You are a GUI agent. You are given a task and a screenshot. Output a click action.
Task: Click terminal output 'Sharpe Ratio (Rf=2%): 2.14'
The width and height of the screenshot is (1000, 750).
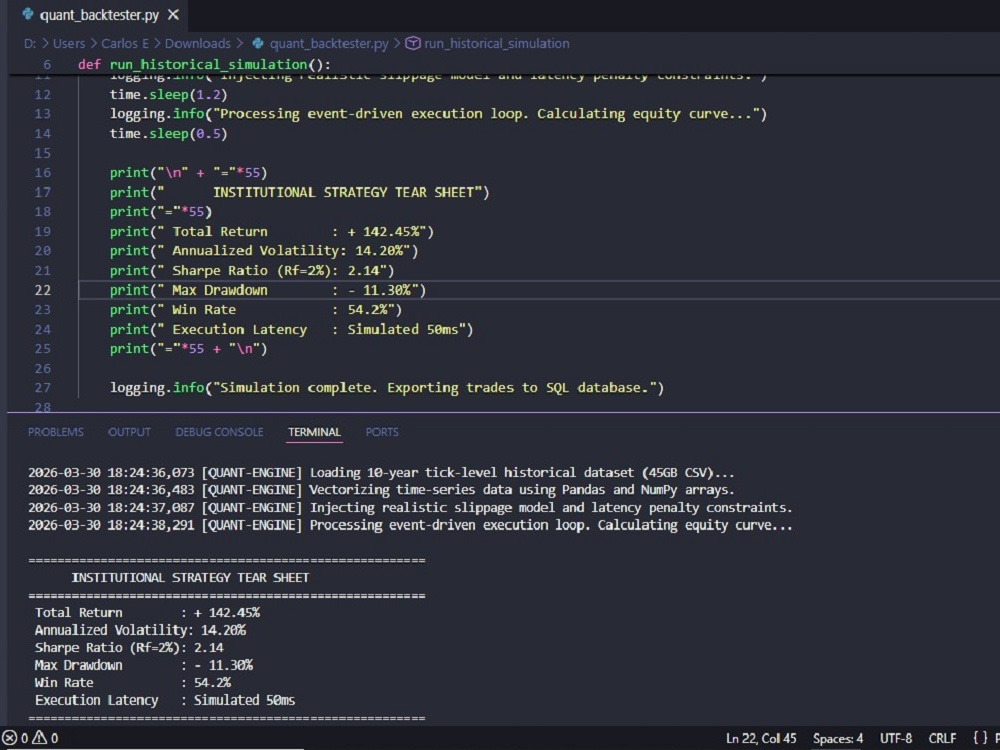click(x=129, y=647)
